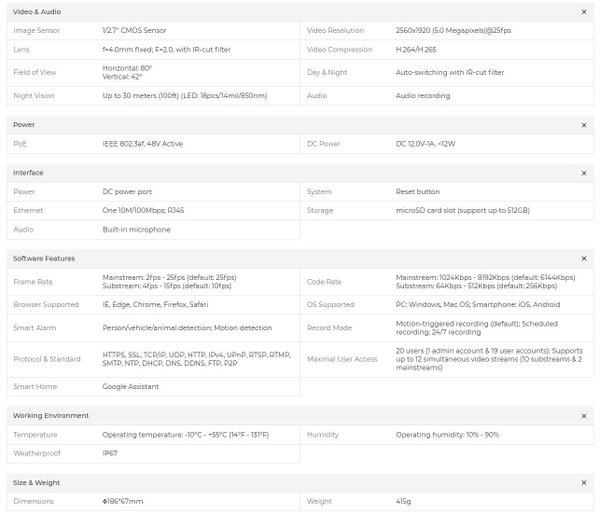Click the × icon on the Power section
Image resolution: width=600 pixels, height=517 pixels.
pyautogui.click(x=584, y=125)
